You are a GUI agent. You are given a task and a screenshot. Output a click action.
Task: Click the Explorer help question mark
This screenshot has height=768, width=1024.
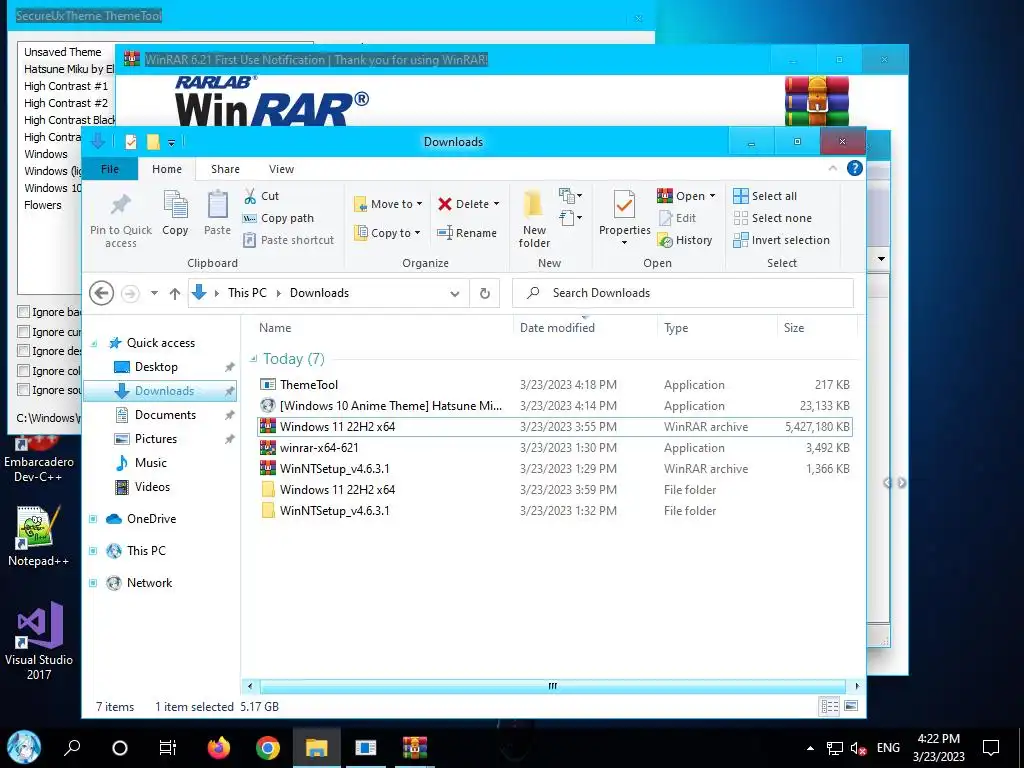(x=854, y=168)
